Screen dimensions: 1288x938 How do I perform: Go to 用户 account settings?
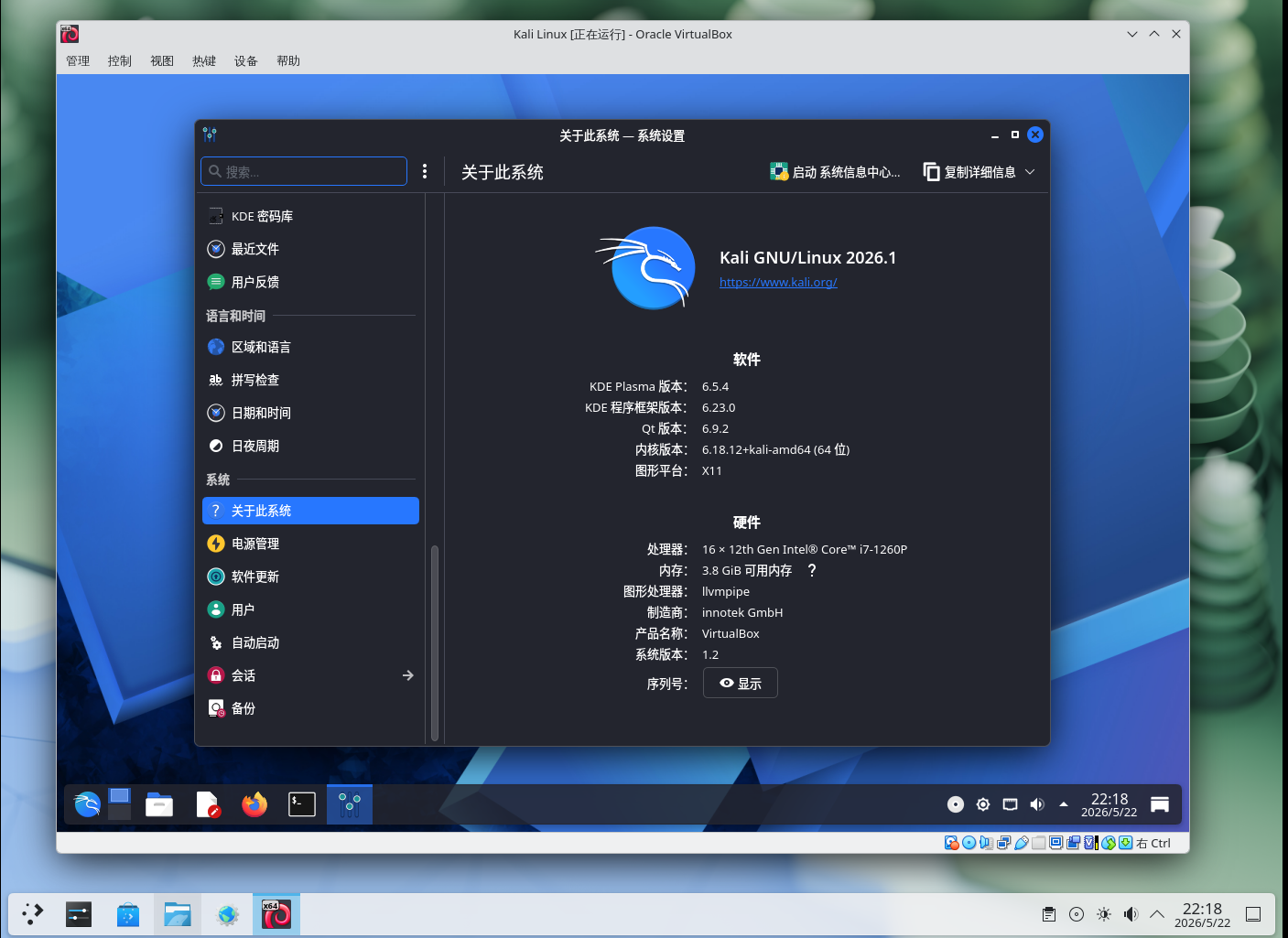point(309,609)
